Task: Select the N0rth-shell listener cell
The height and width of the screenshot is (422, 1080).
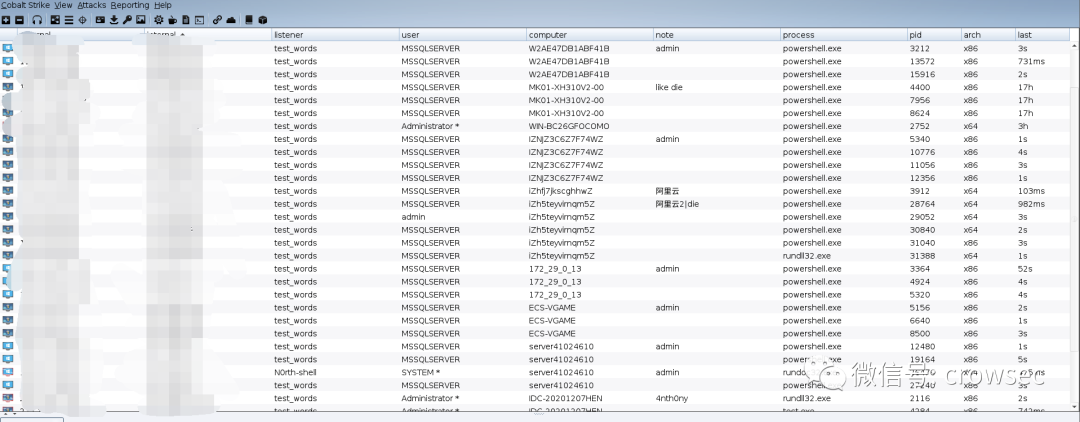Action: (295, 372)
